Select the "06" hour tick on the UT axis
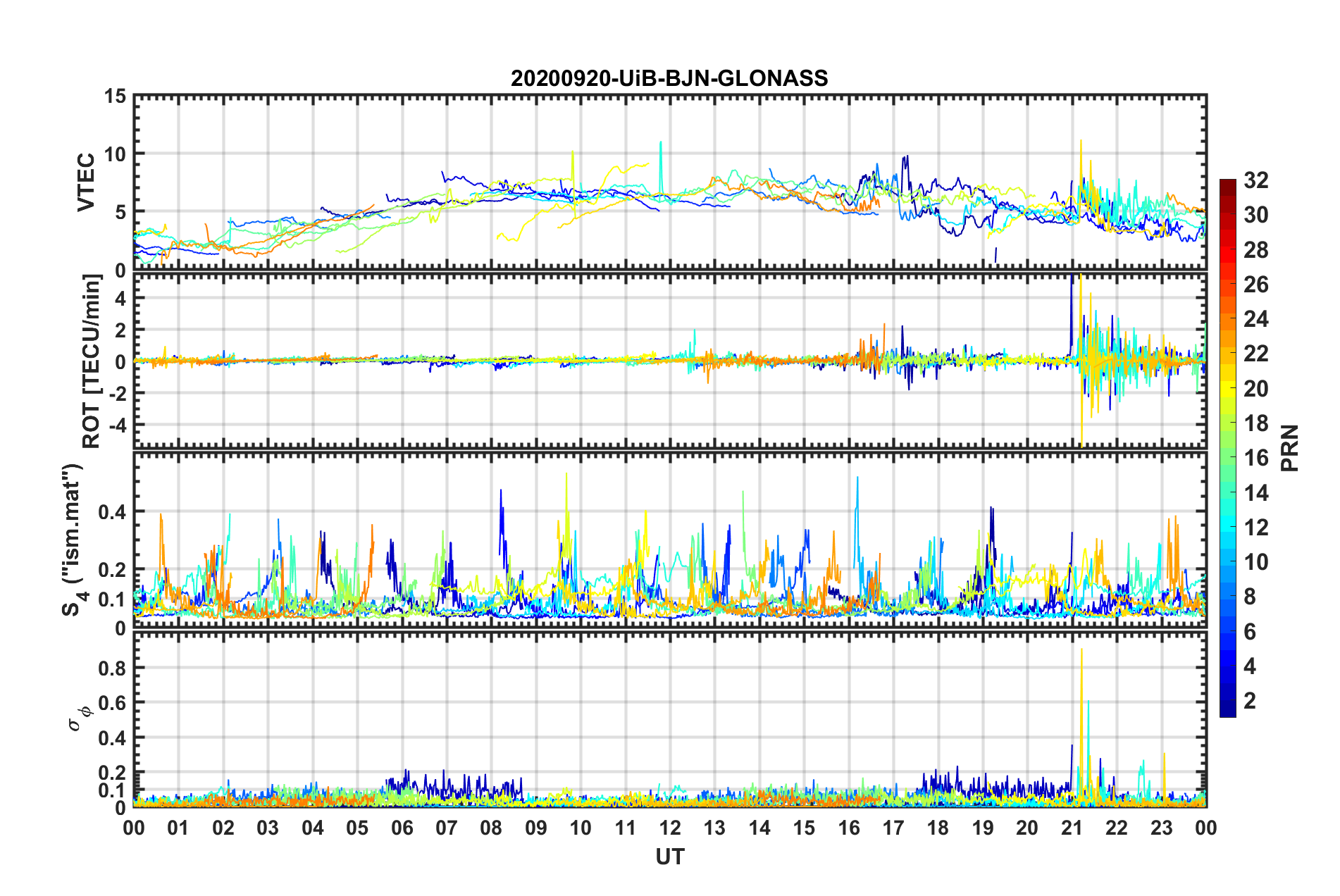The height and width of the screenshot is (896, 1340). (402, 828)
